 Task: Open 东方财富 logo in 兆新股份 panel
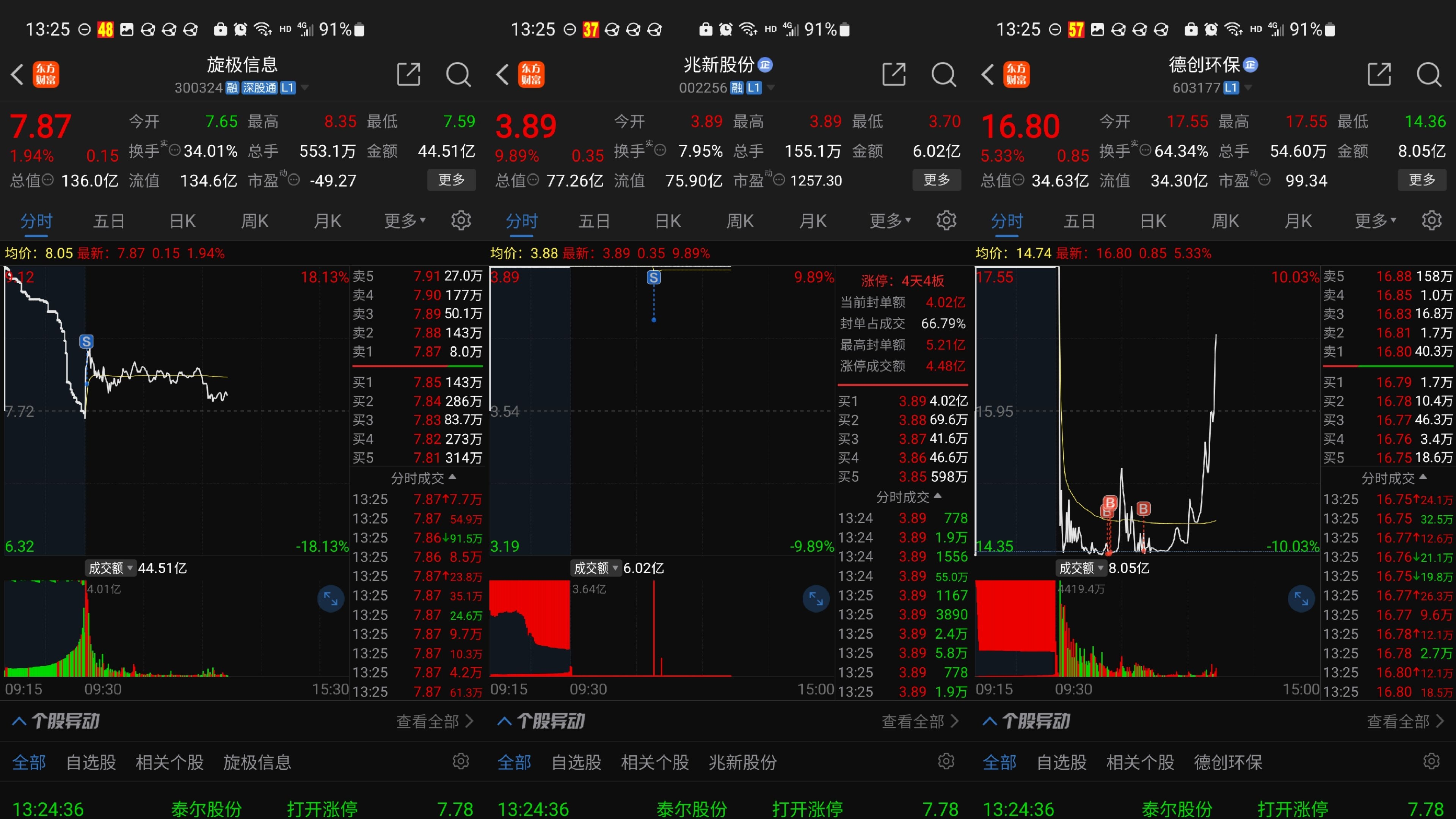coord(531,75)
